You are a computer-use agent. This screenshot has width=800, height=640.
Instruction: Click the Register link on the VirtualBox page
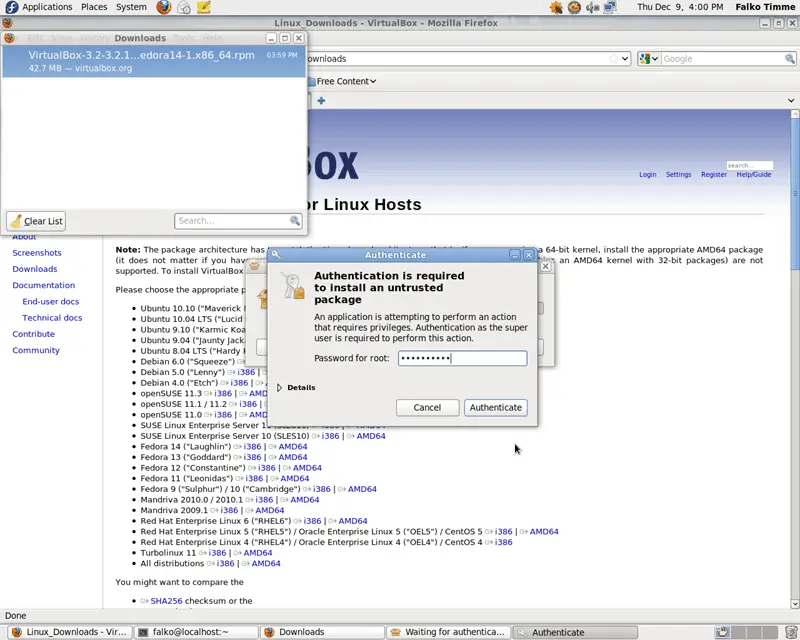coord(713,175)
